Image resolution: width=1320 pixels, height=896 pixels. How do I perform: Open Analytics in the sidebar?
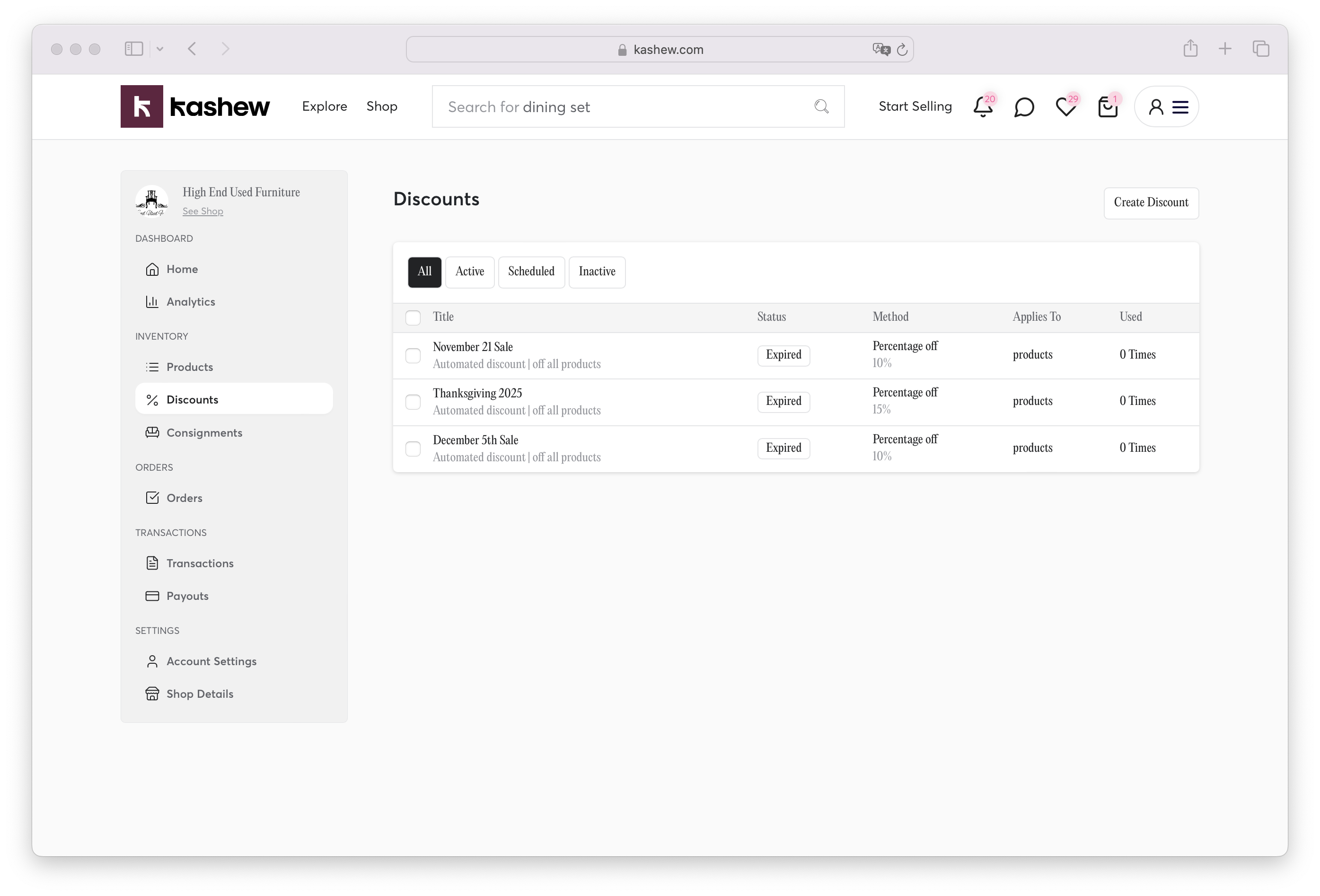(x=190, y=302)
